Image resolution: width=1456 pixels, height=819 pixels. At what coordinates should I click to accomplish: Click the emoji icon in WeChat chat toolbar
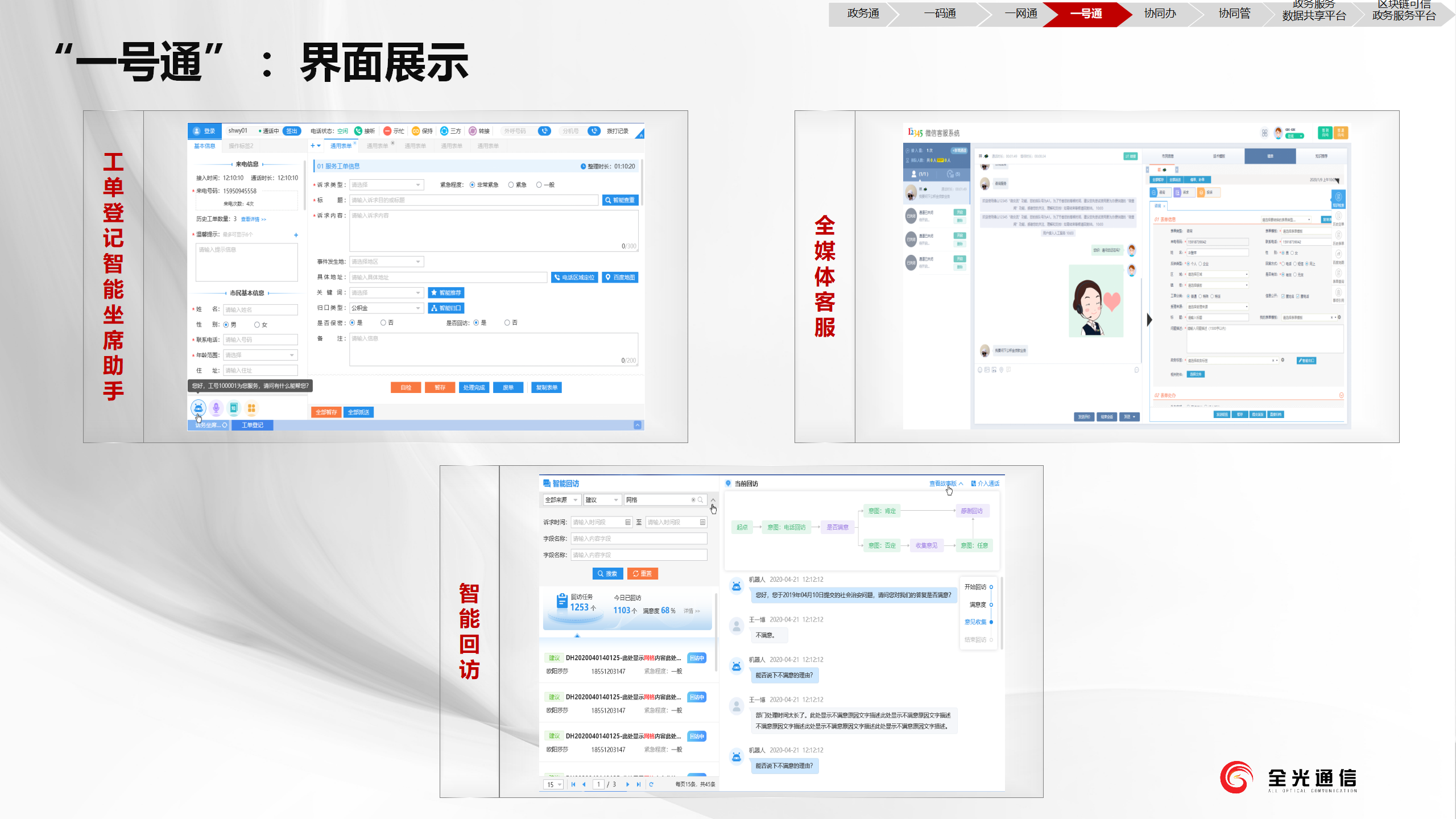(980, 370)
